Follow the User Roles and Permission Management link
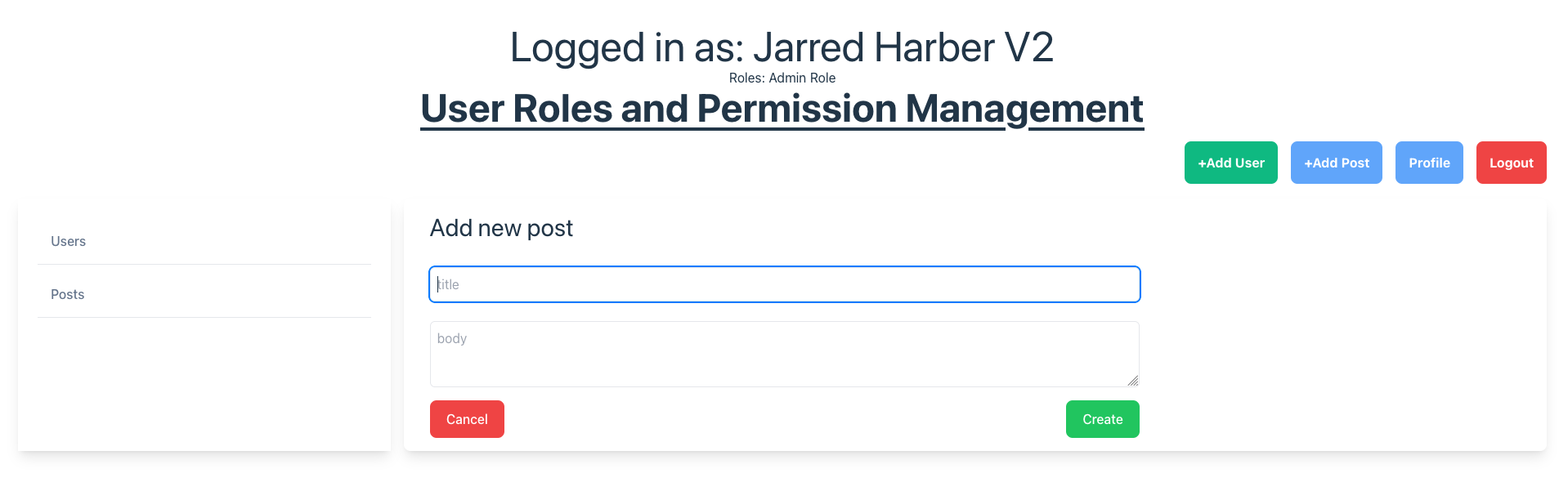The image size is (1568, 500). pos(782,109)
